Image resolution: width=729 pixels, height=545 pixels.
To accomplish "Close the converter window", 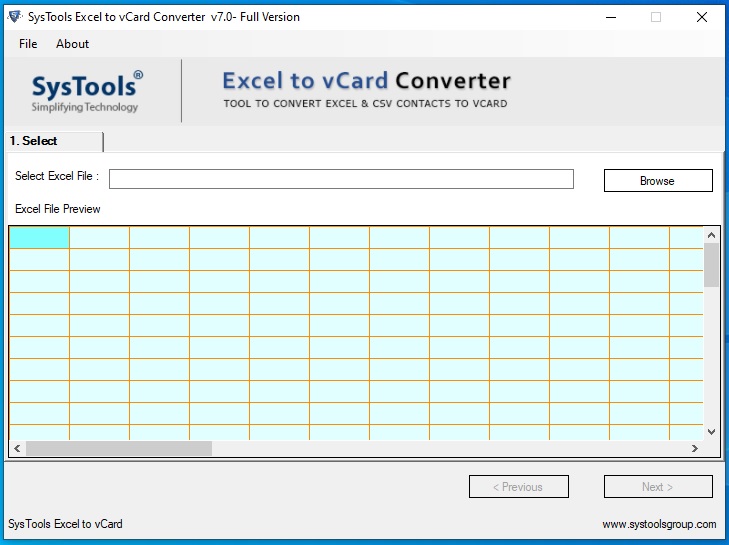I will tap(702, 17).
